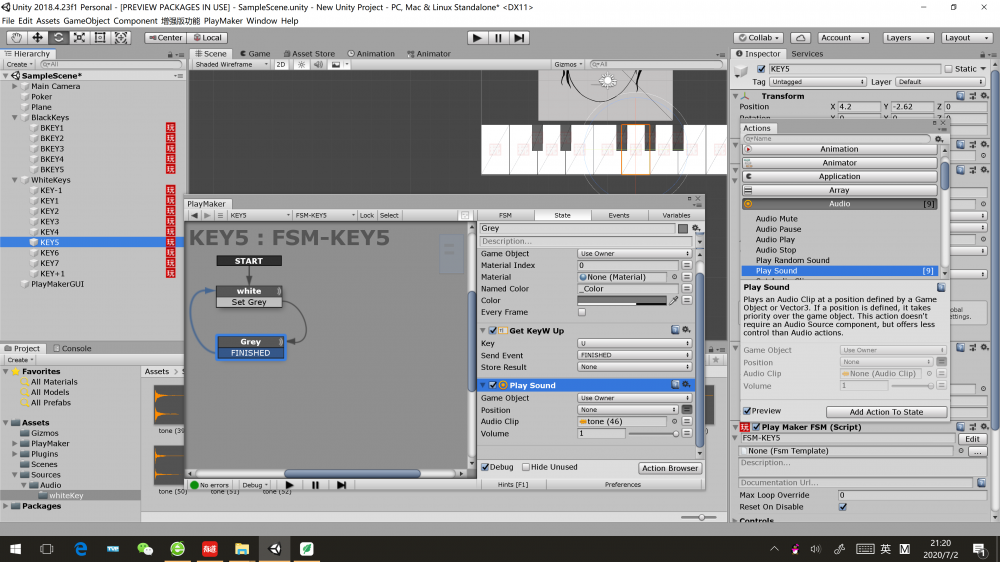Open scene effects image icon dropdown
The width and height of the screenshot is (1000, 562).
[x=339, y=64]
